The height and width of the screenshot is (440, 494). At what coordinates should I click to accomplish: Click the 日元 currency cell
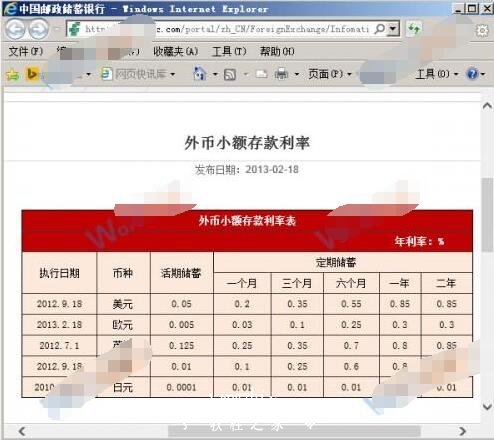123,387
